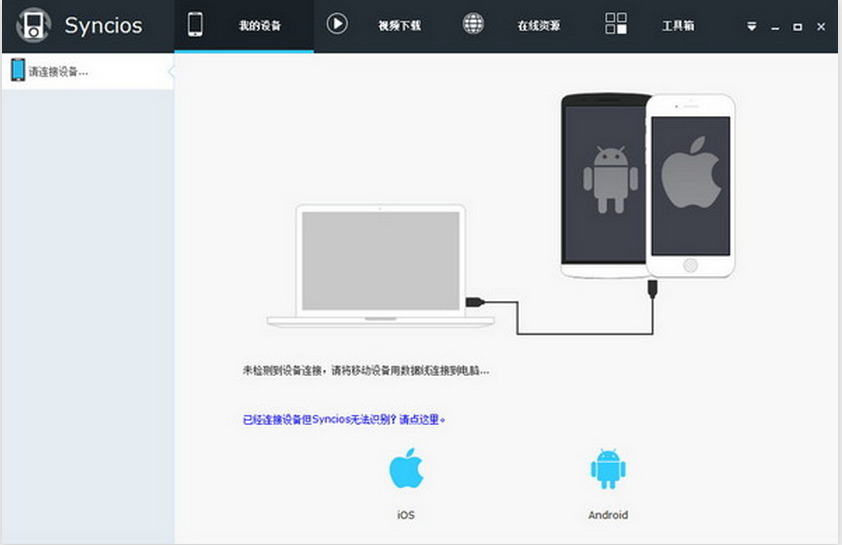Click the blue phone icon in sidebar
Viewport: 842px width, 545px height.
(x=18, y=70)
